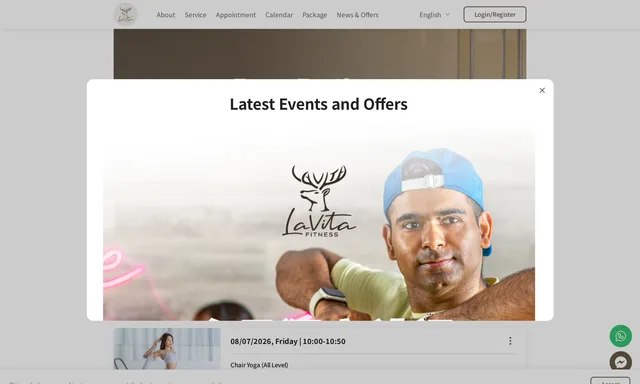
Task: Navigate to Appointment
Action: (236, 15)
